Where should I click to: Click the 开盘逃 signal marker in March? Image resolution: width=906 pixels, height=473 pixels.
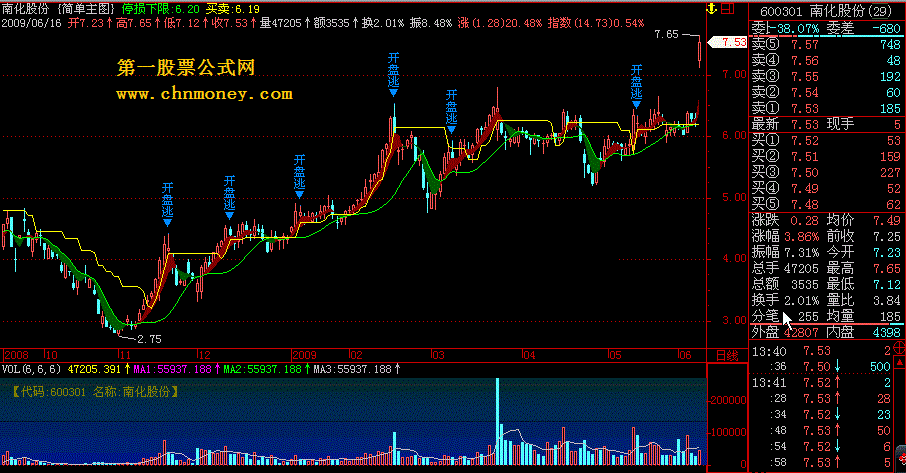(451, 111)
